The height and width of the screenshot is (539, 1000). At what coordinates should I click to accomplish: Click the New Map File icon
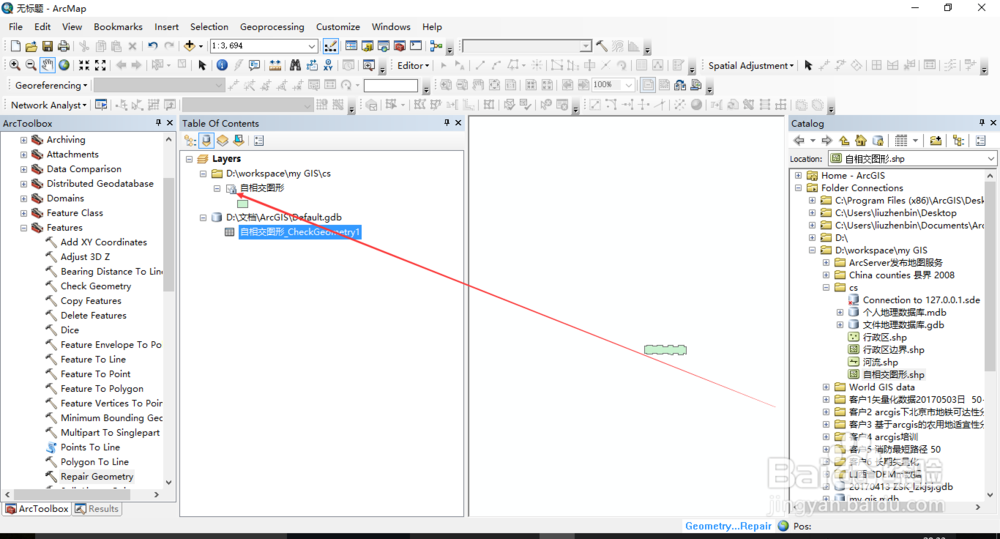click(15, 46)
